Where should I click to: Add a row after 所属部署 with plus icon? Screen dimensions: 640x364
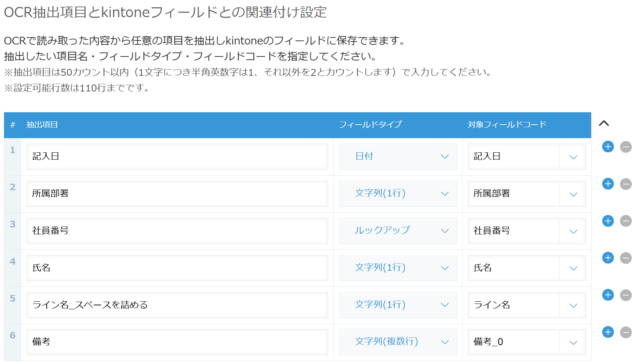pyautogui.click(x=608, y=184)
